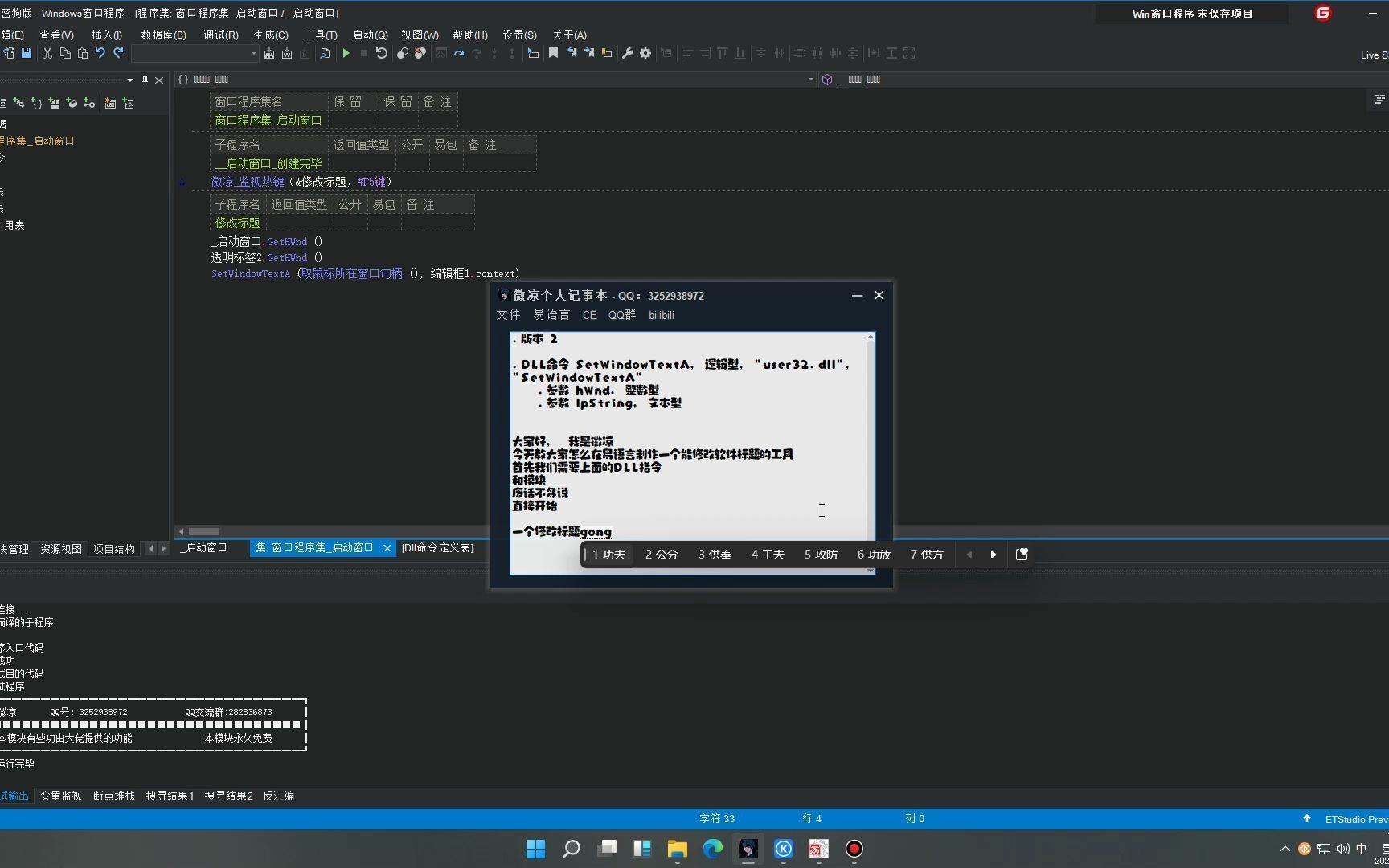
Task: Click the Stop square icon in toolbar
Action: (364, 53)
